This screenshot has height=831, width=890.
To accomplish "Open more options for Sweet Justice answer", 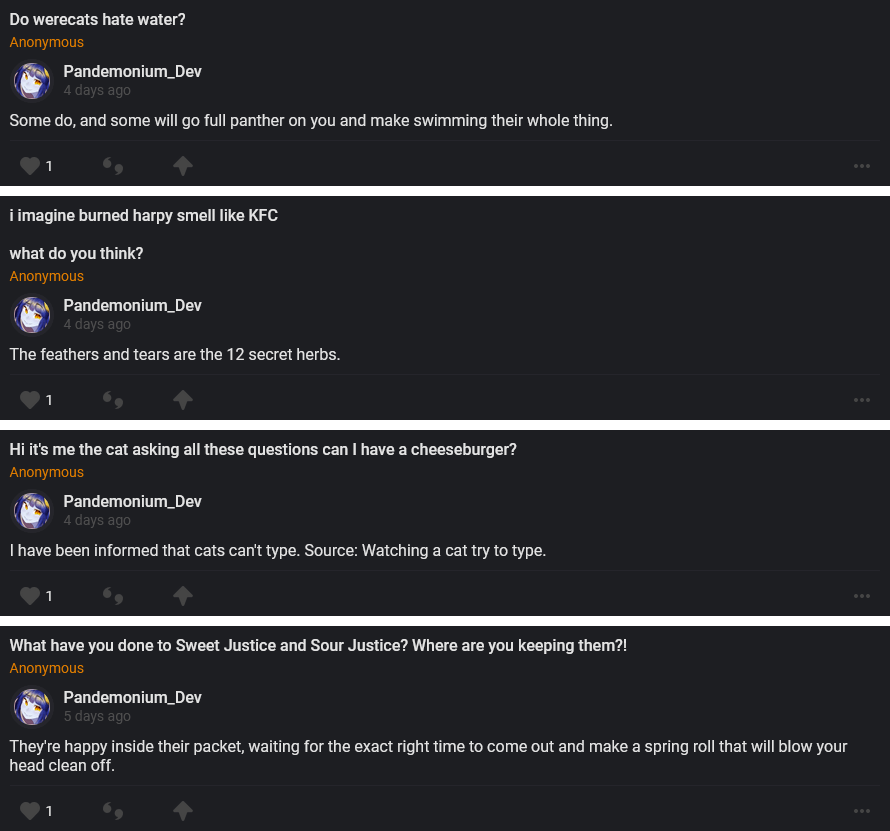I will (862, 810).
